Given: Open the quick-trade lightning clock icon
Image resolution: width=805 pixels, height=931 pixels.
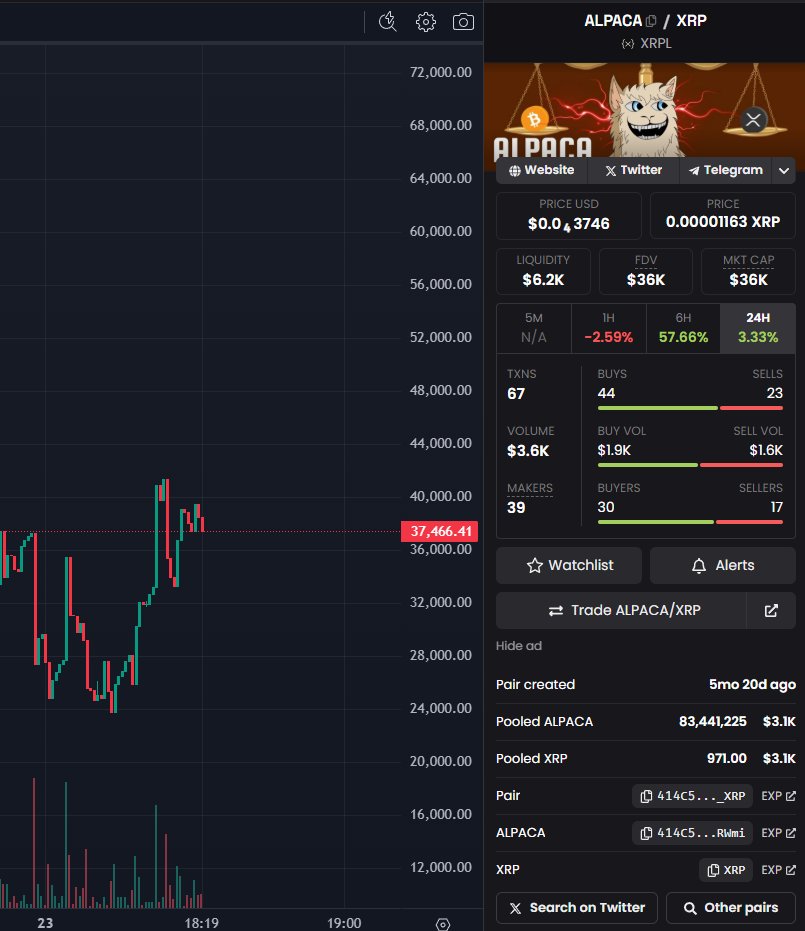Looking at the screenshot, I should click(388, 21).
